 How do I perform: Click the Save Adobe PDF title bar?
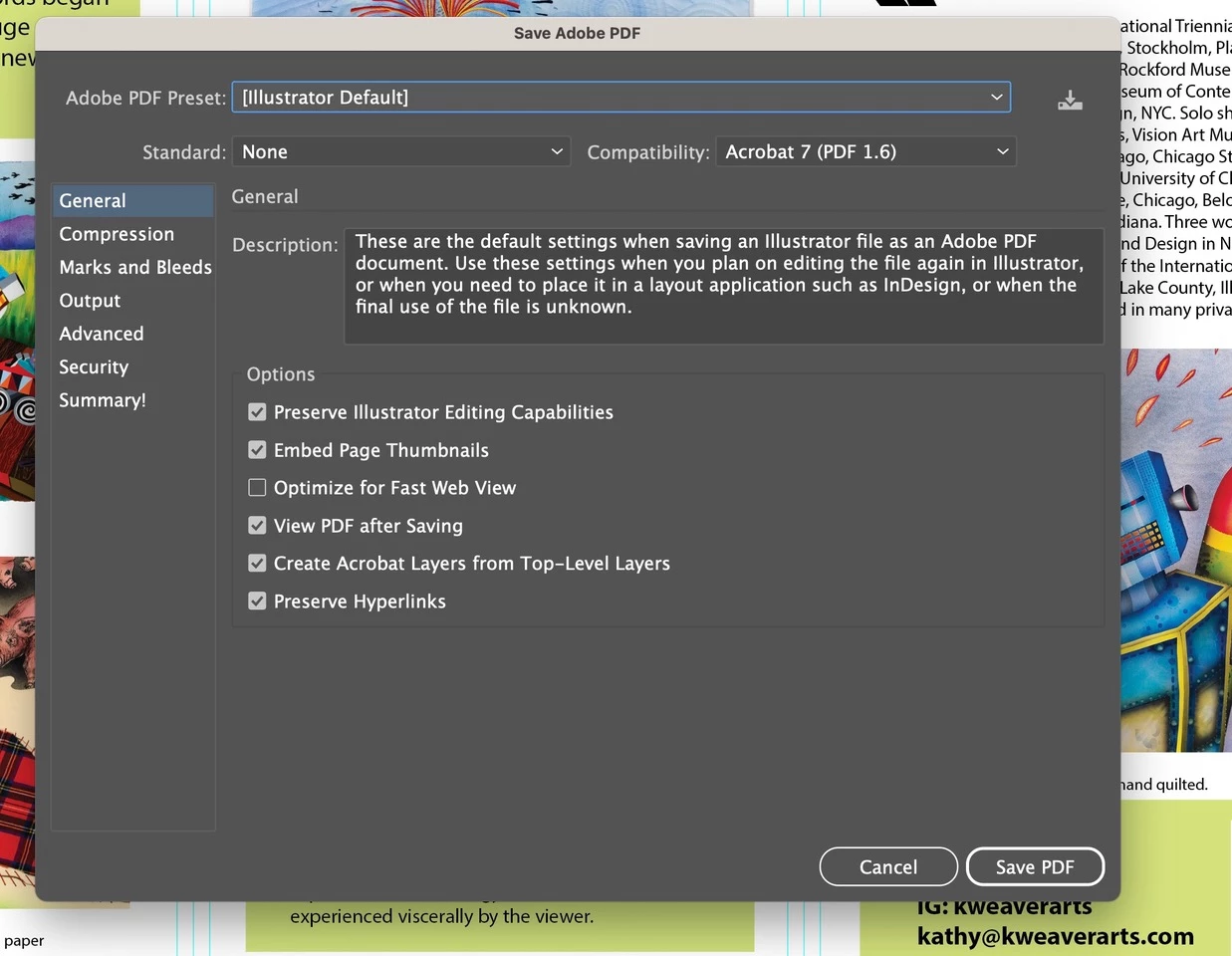[578, 34]
